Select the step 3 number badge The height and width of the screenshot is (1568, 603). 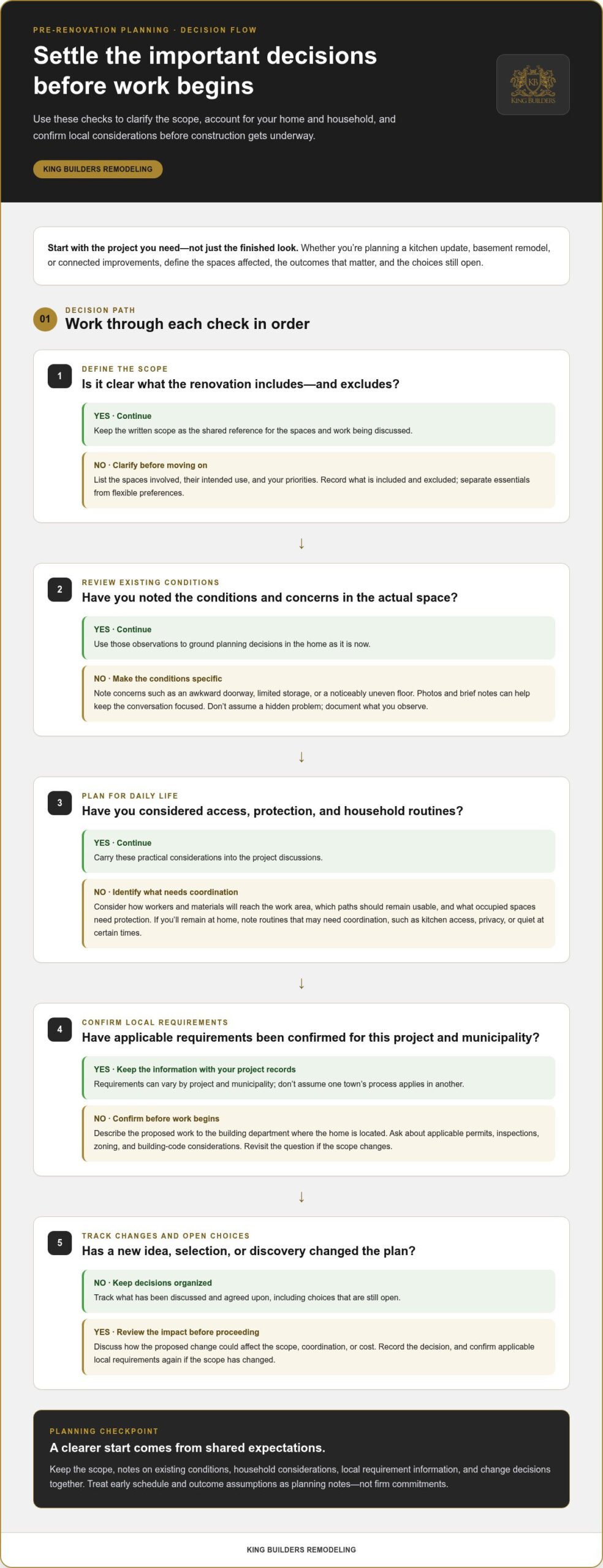(59, 803)
